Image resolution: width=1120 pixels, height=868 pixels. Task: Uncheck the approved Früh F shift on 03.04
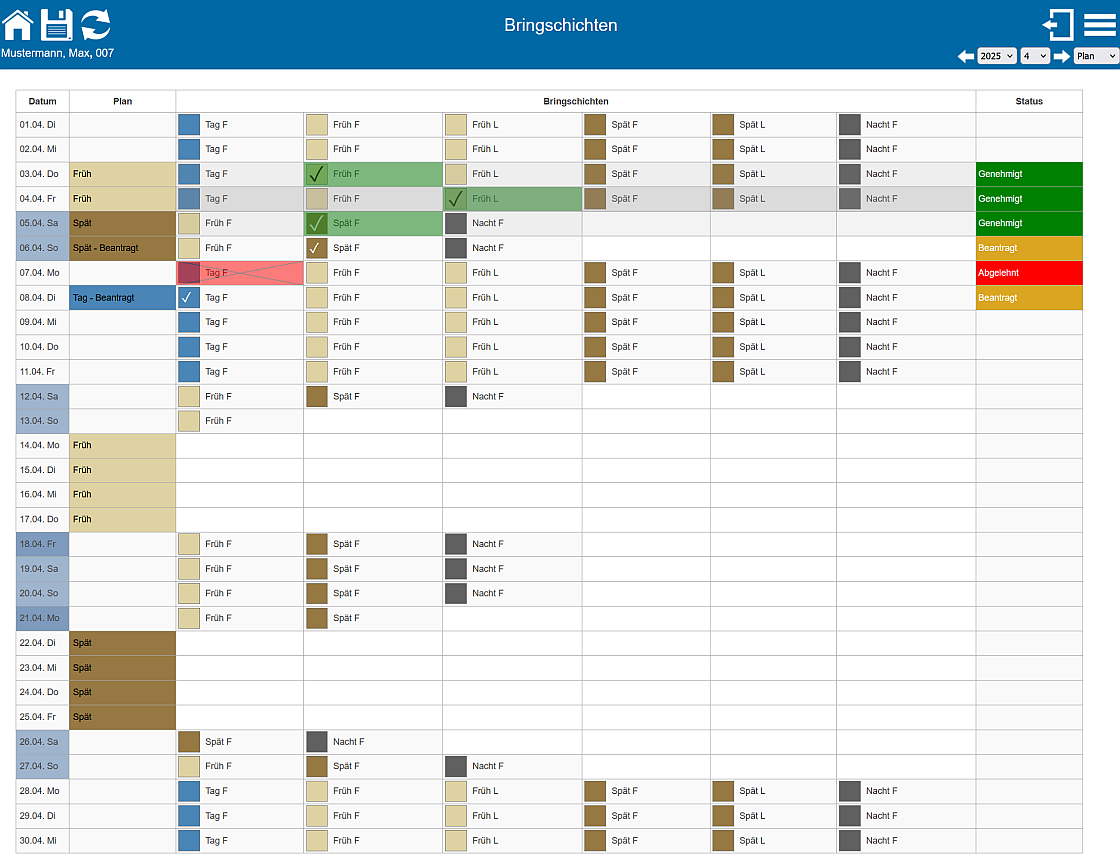pos(317,174)
